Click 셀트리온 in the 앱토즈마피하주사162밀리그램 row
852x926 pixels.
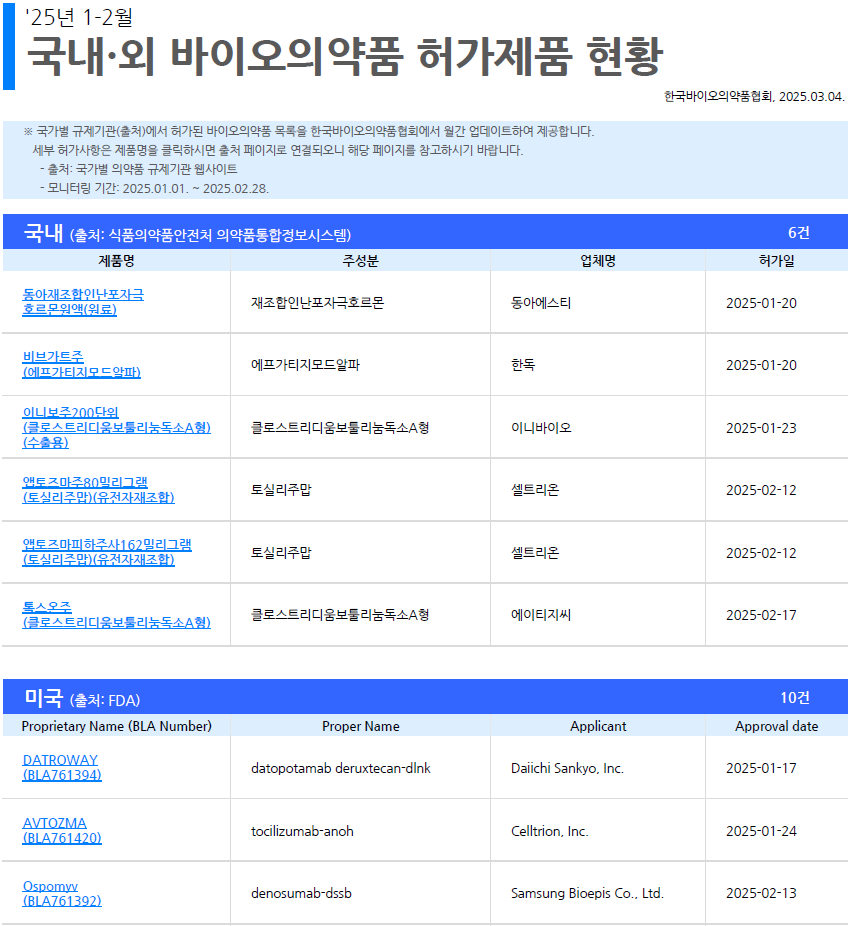(535, 553)
